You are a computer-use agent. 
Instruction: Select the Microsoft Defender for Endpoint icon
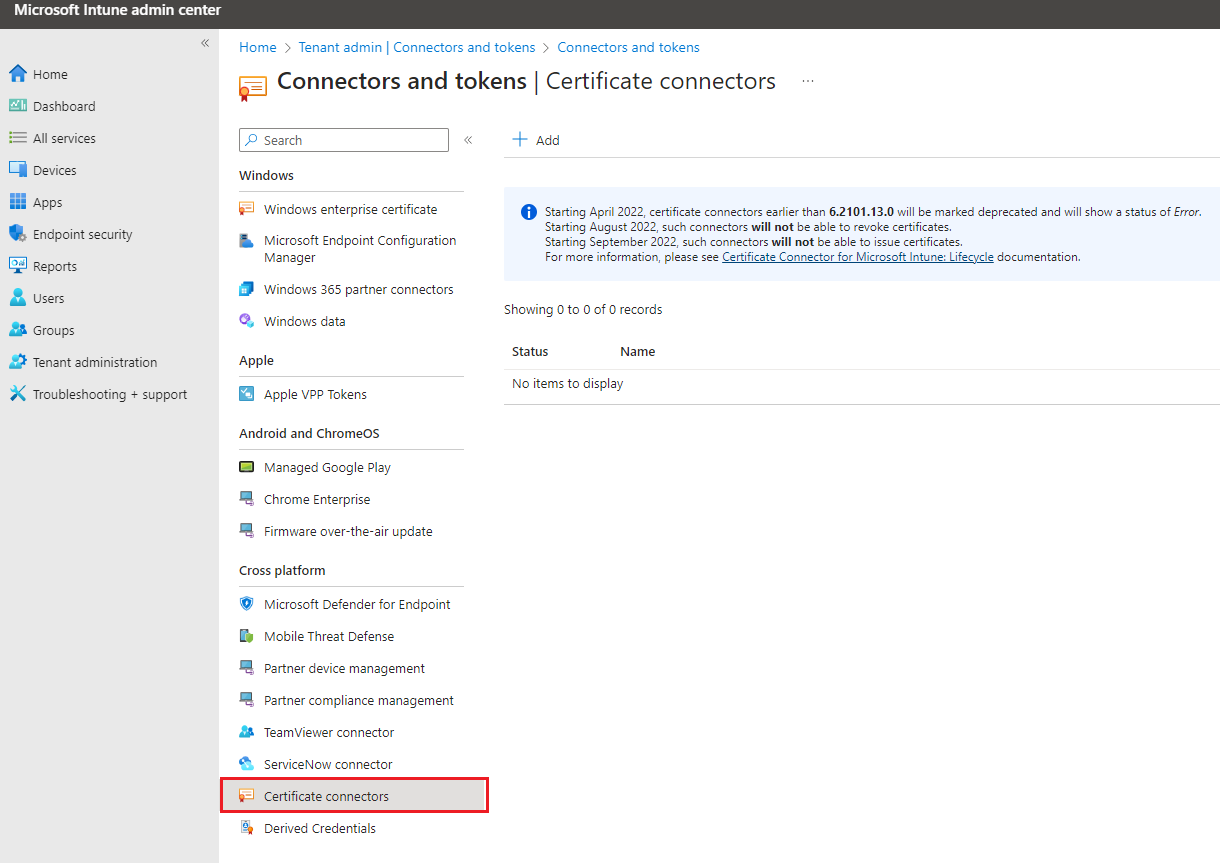tap(246, 604)
